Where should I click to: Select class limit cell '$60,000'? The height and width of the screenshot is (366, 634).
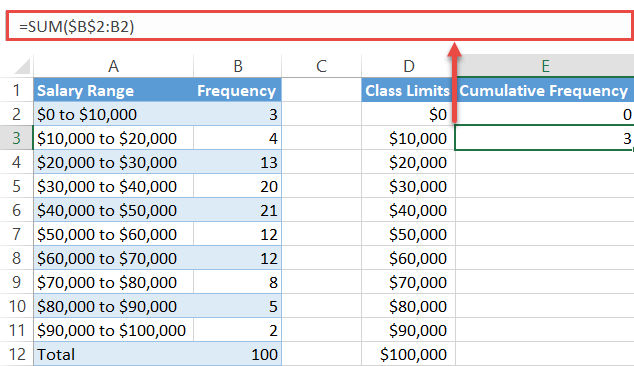pyautogui.click(x=408, y=258)
